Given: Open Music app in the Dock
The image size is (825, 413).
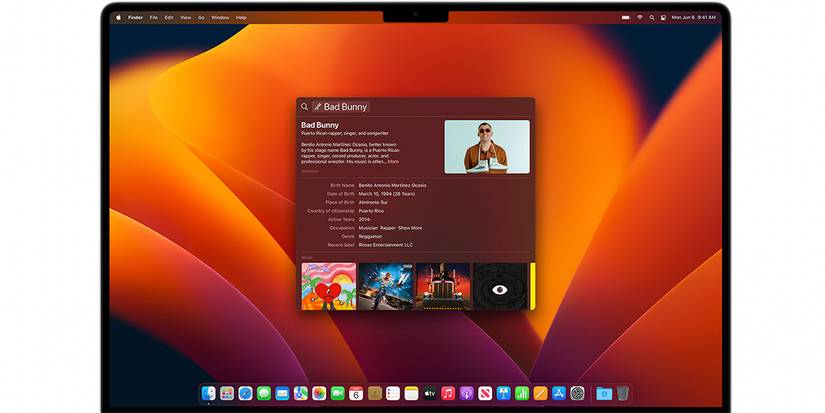Looking at the screenshot, I should [448, 393].
